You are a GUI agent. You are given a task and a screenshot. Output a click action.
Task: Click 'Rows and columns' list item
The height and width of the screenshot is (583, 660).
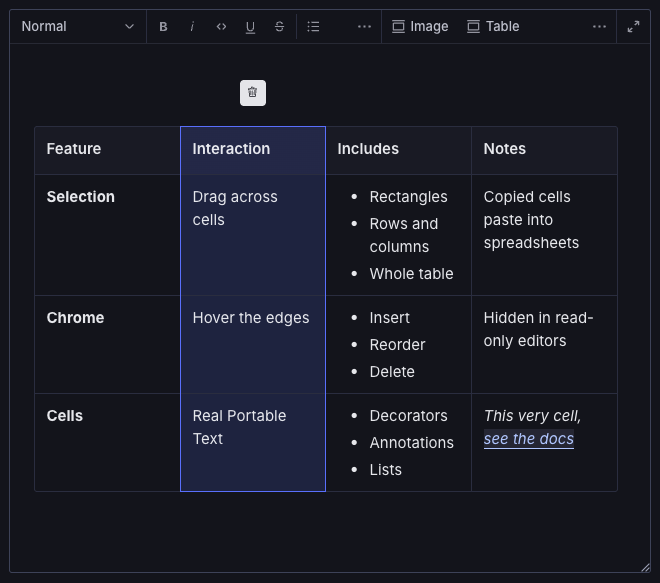[x=404, y=235]
